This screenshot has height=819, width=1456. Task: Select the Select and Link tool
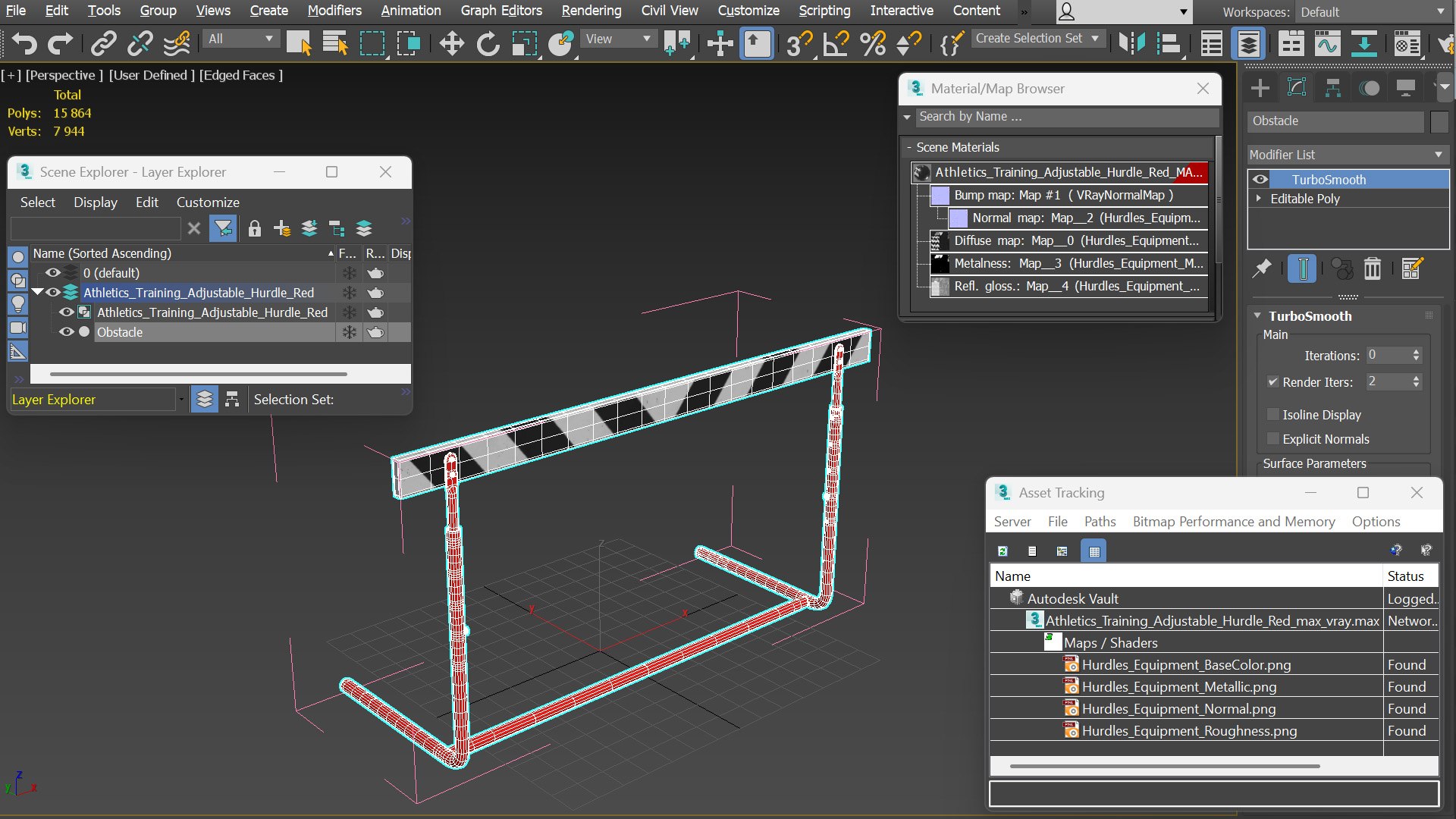(x=103, y=43)
